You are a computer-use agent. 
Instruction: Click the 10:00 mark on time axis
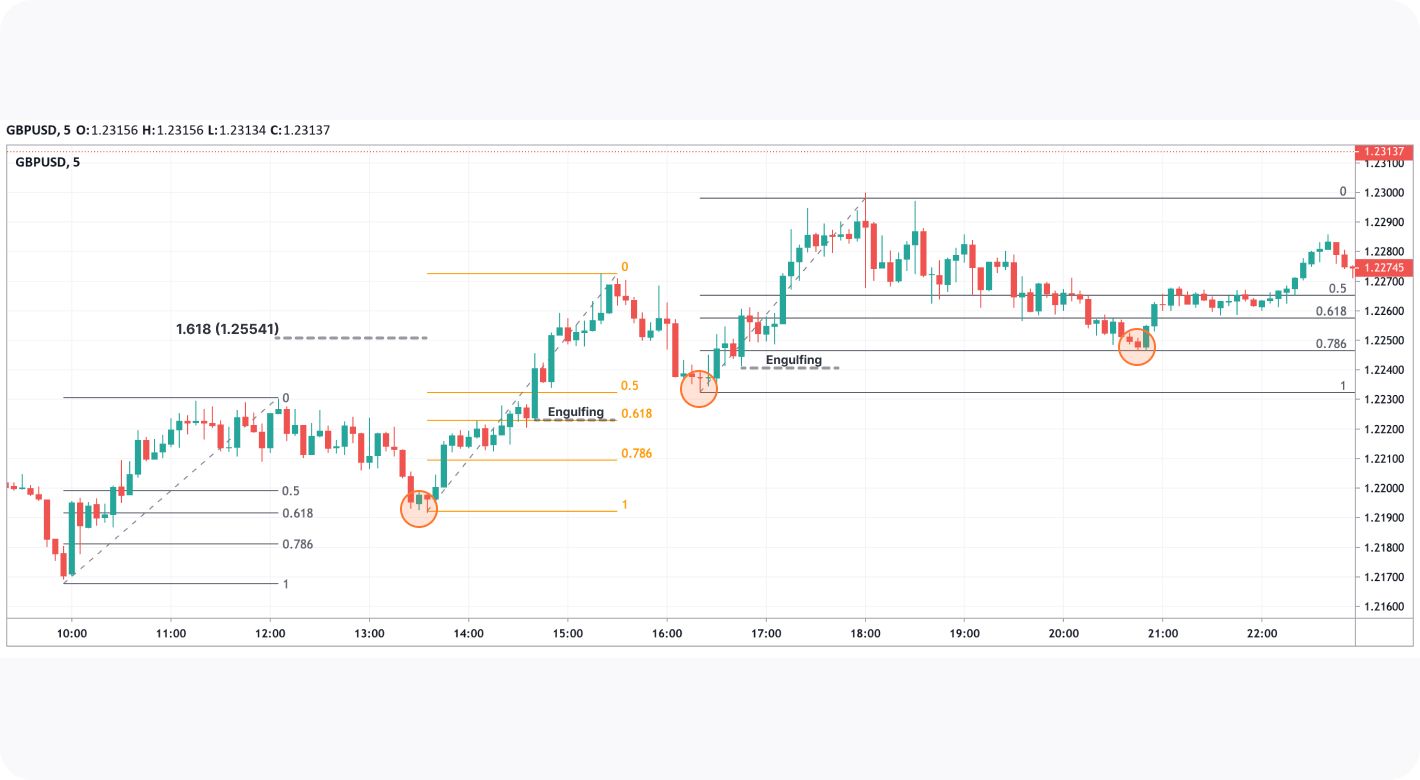coord(72,633)
